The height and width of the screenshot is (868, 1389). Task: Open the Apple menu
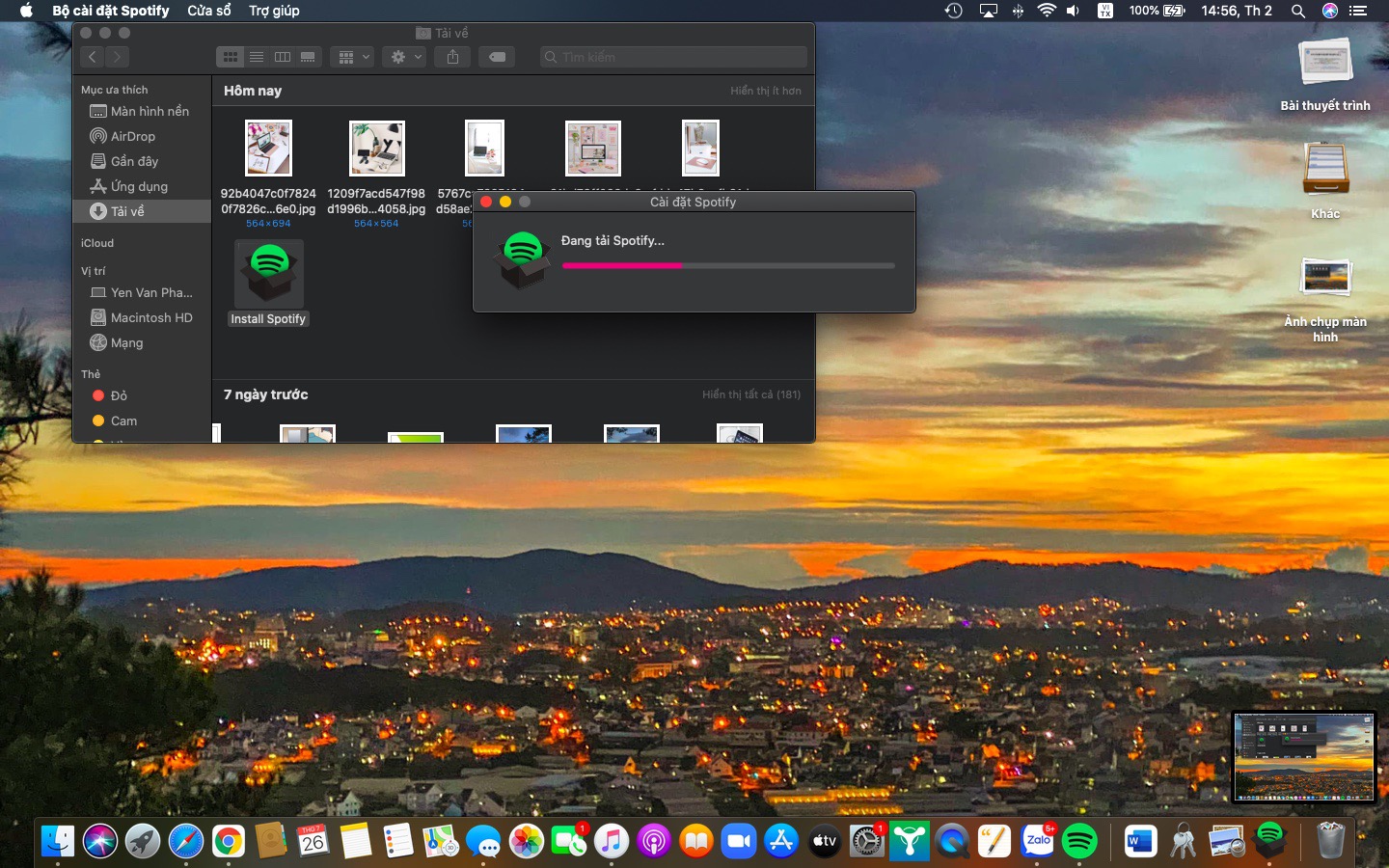[x=26, y=11]
